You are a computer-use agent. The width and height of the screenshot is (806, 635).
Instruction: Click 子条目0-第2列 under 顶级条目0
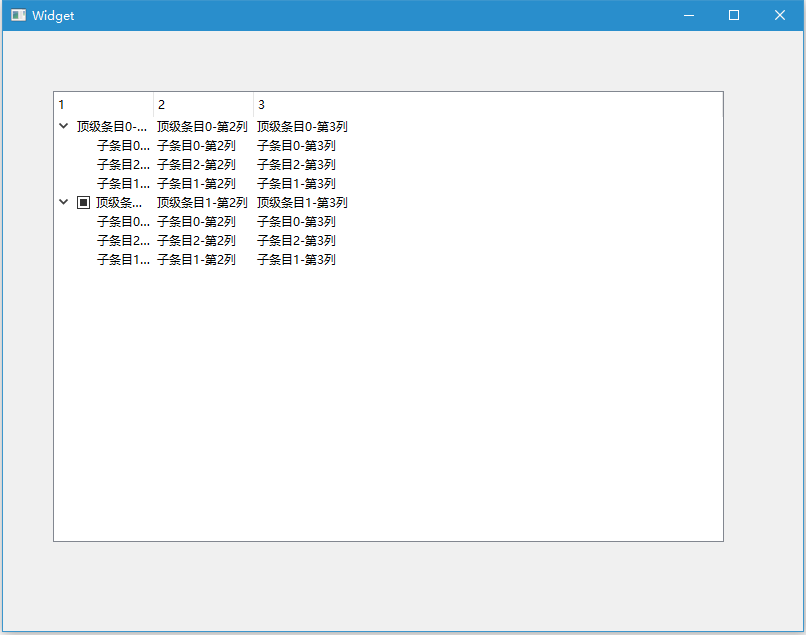(196, 146)
